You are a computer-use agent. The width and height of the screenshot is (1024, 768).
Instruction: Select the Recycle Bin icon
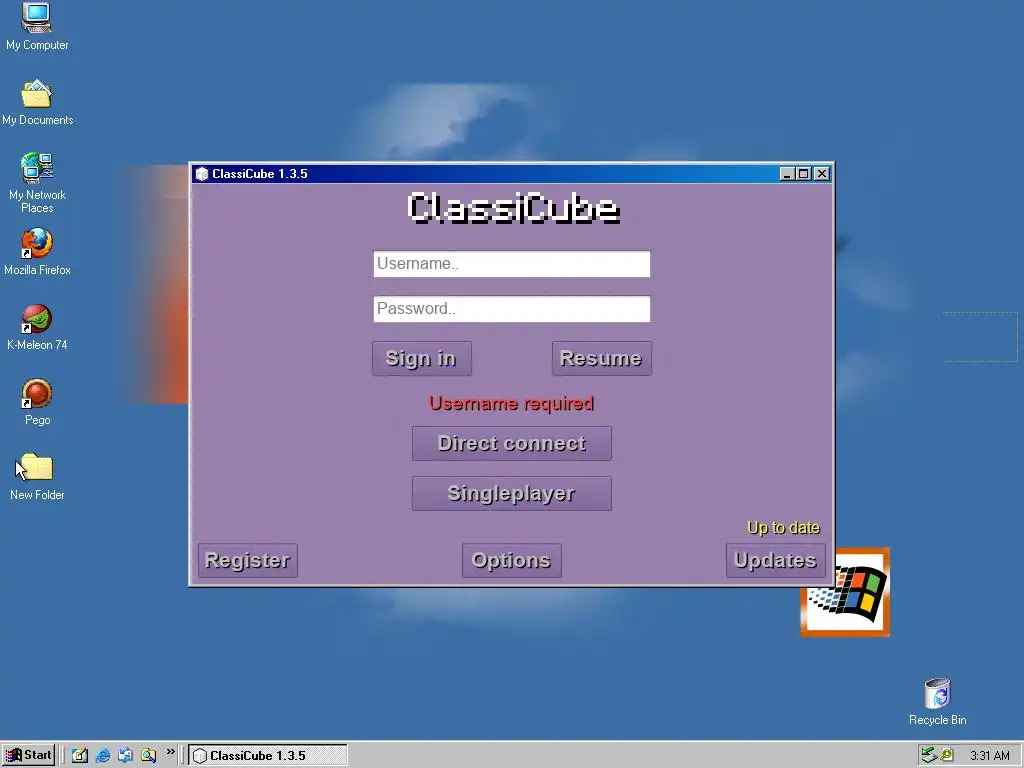[937, 702]
